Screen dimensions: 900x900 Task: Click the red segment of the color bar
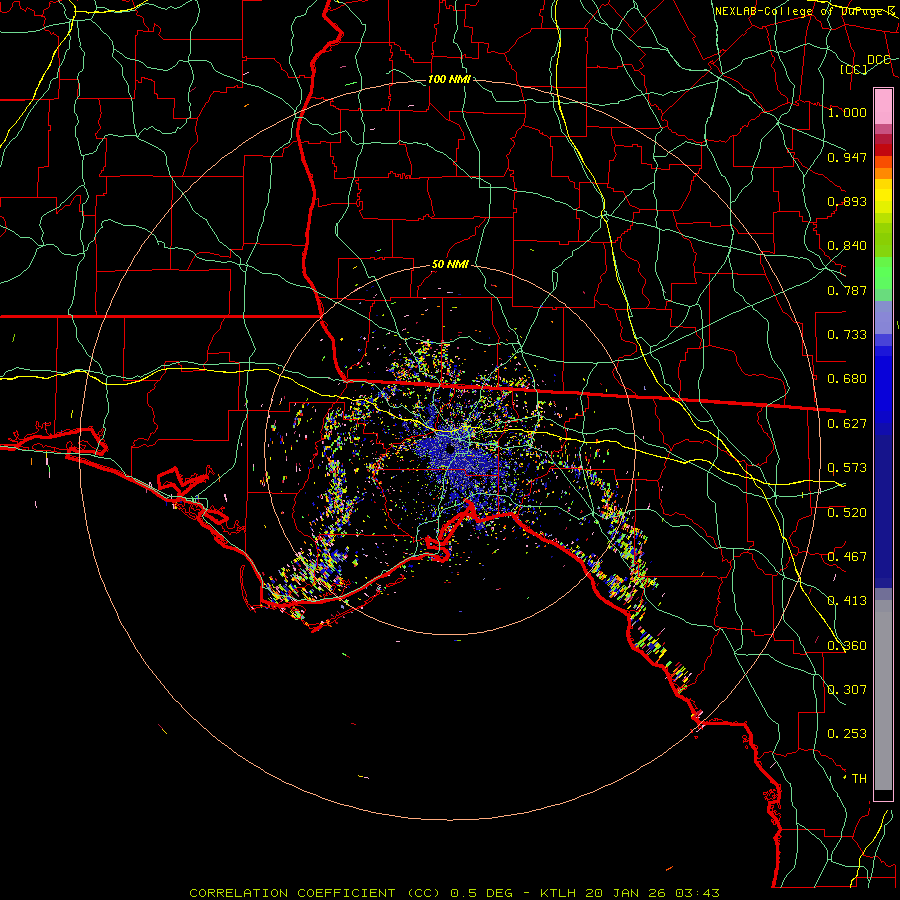tap(883, 150)
